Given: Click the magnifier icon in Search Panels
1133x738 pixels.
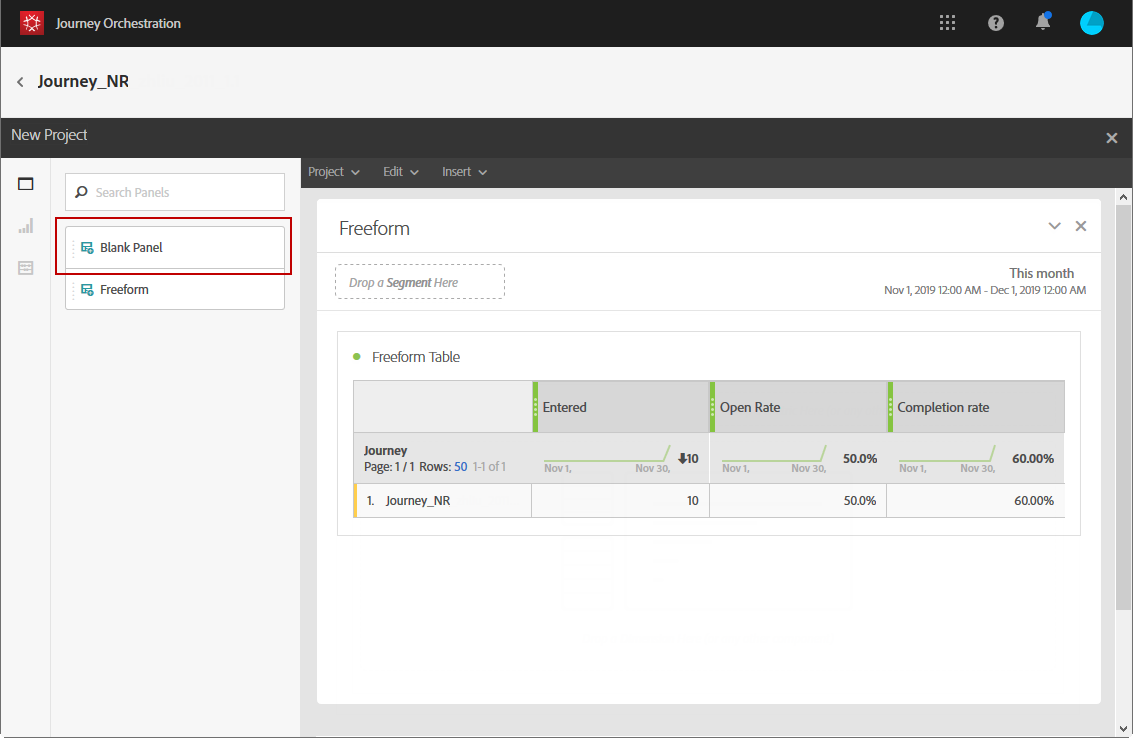Looking at the screenshot, I should (82, 192).
